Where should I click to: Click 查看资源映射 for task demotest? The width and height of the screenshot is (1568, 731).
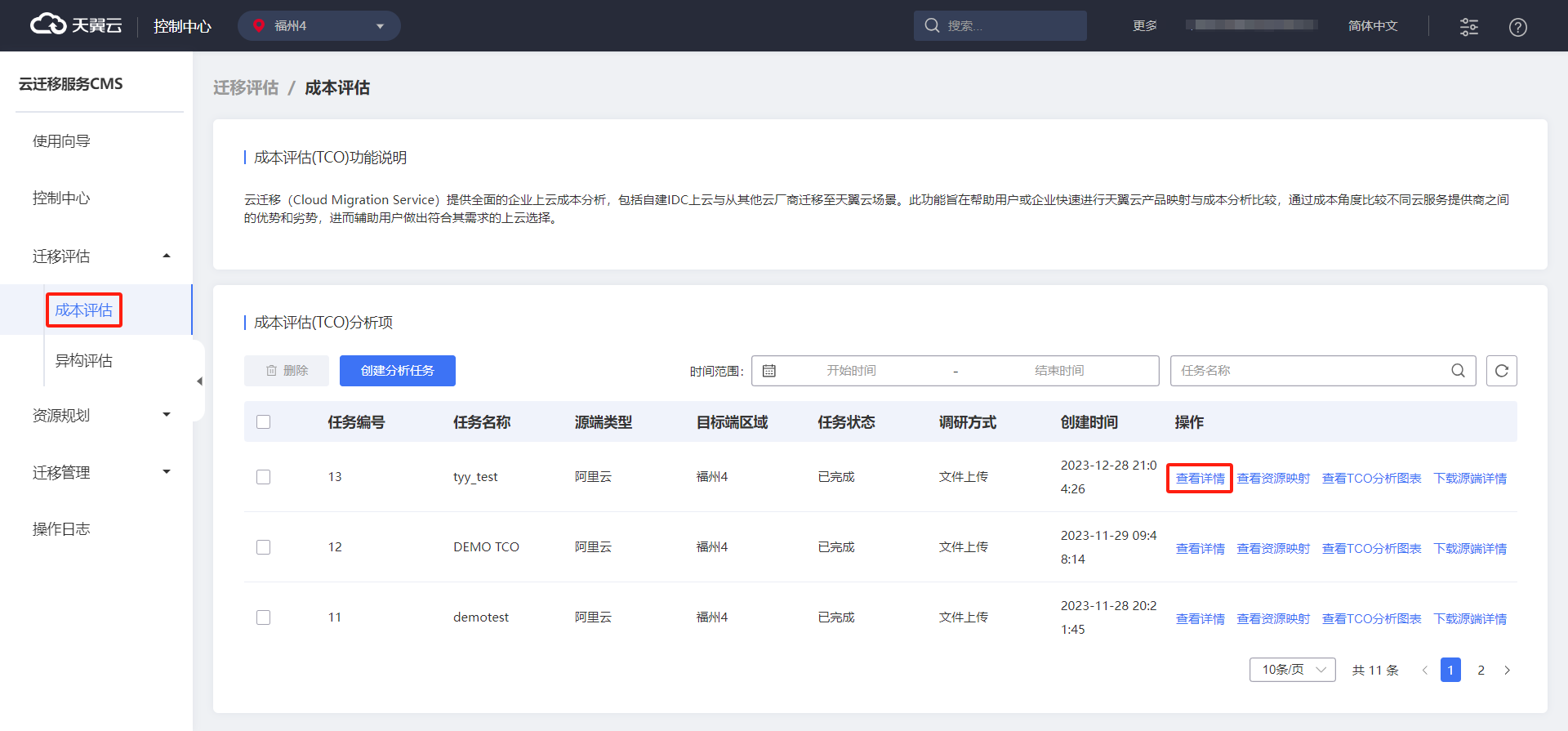pos(1273,619)
